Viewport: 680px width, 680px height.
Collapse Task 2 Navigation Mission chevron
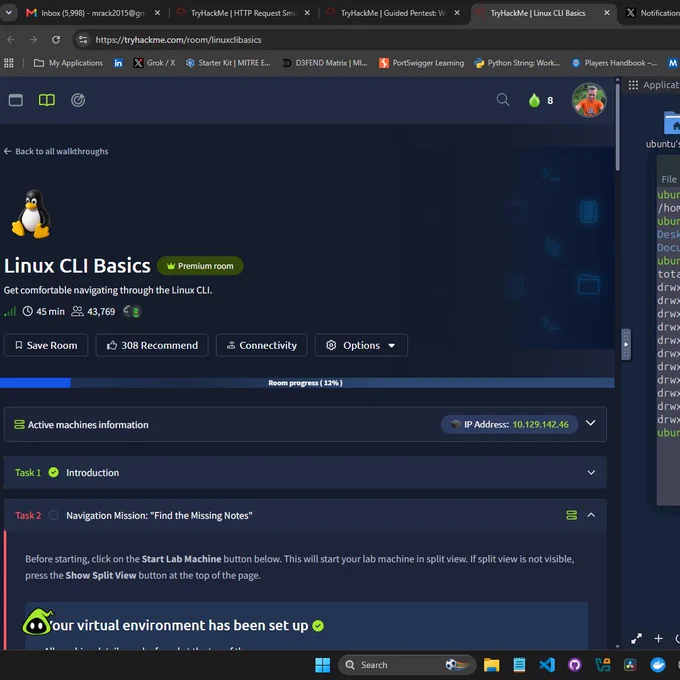click(x=591, y=515)
